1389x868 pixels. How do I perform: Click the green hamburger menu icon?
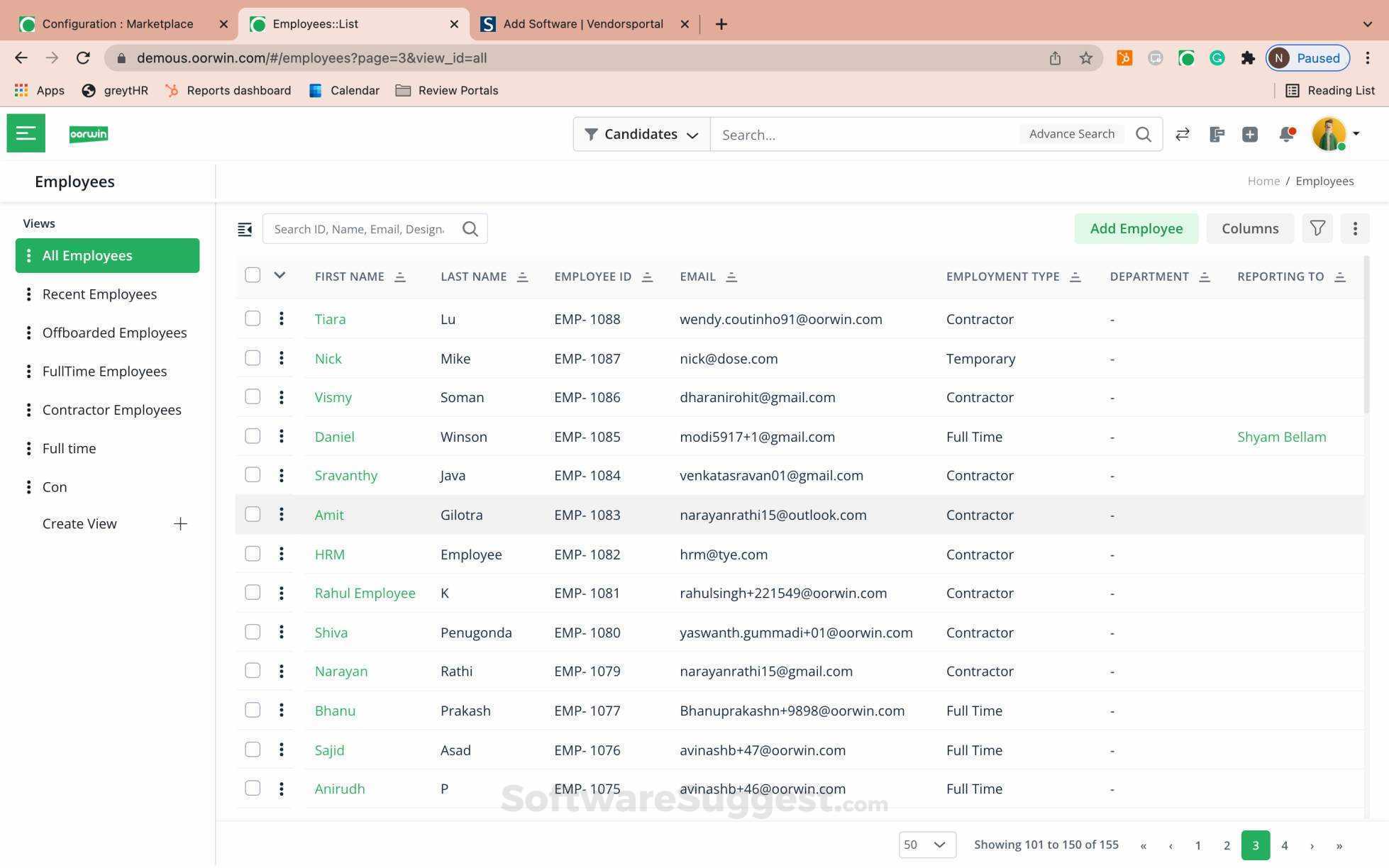click(26, 133)
